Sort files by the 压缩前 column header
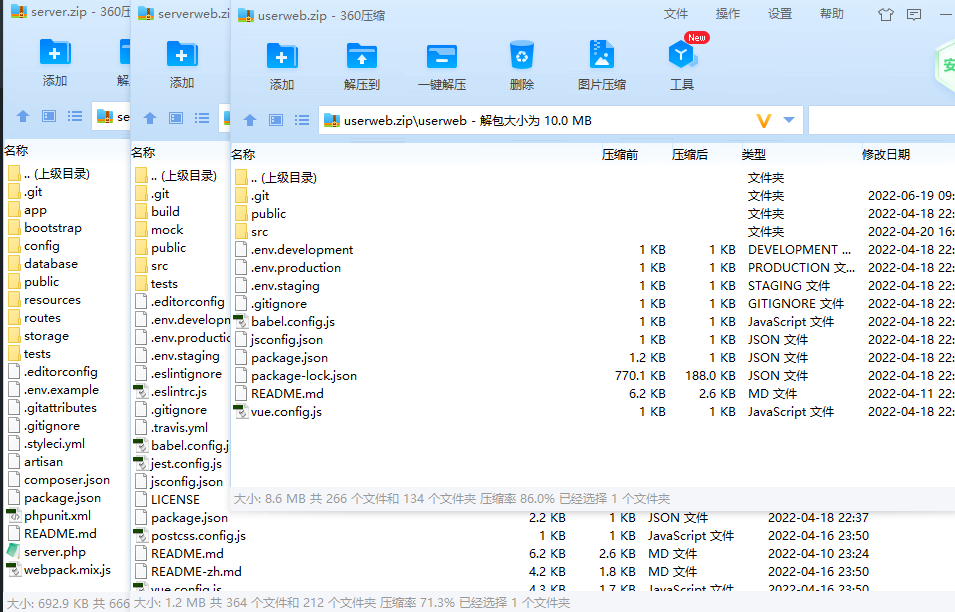The height and width of the screenshot is (612, 955). tap(619, 155)
